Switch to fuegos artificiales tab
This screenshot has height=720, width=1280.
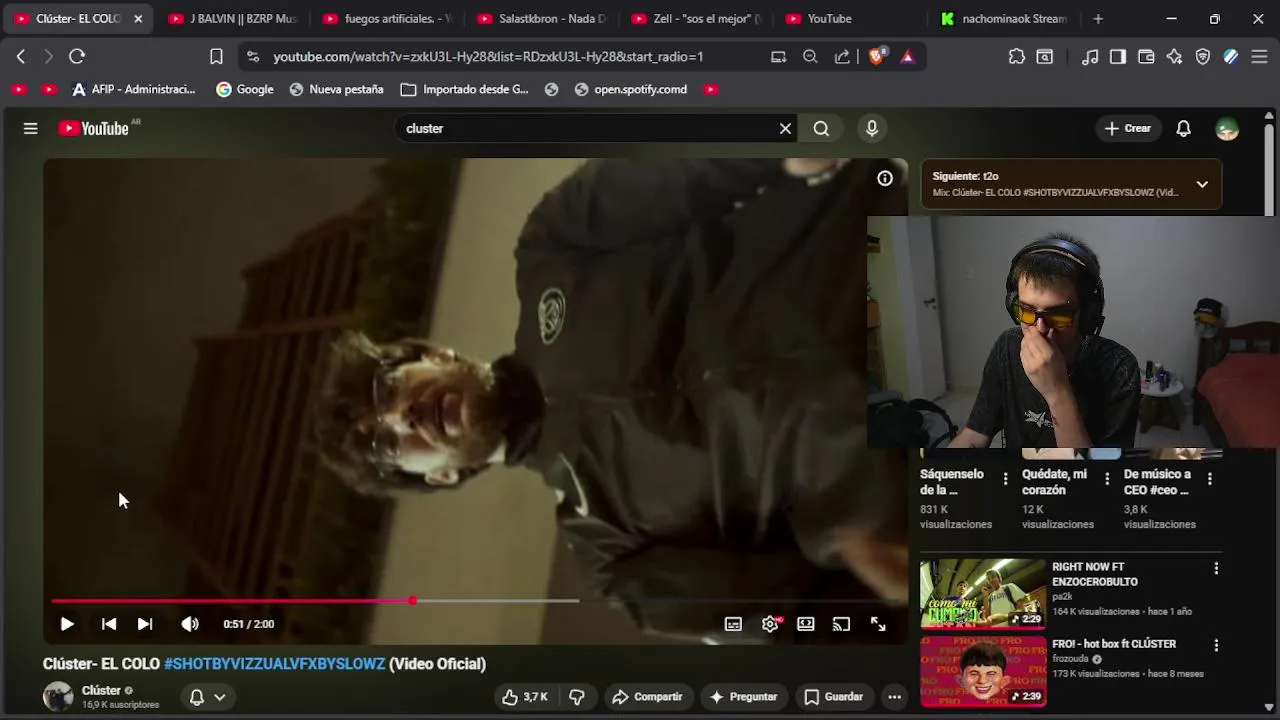(x=388, y=19)
